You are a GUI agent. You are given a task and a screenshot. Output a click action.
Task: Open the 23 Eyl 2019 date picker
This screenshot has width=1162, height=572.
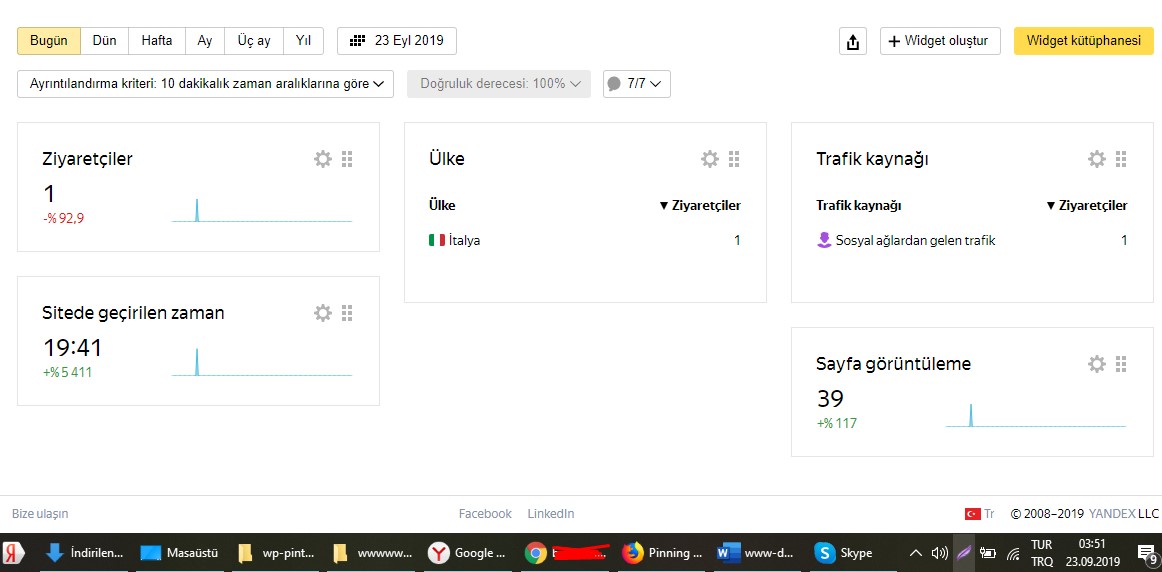[396, 41]
